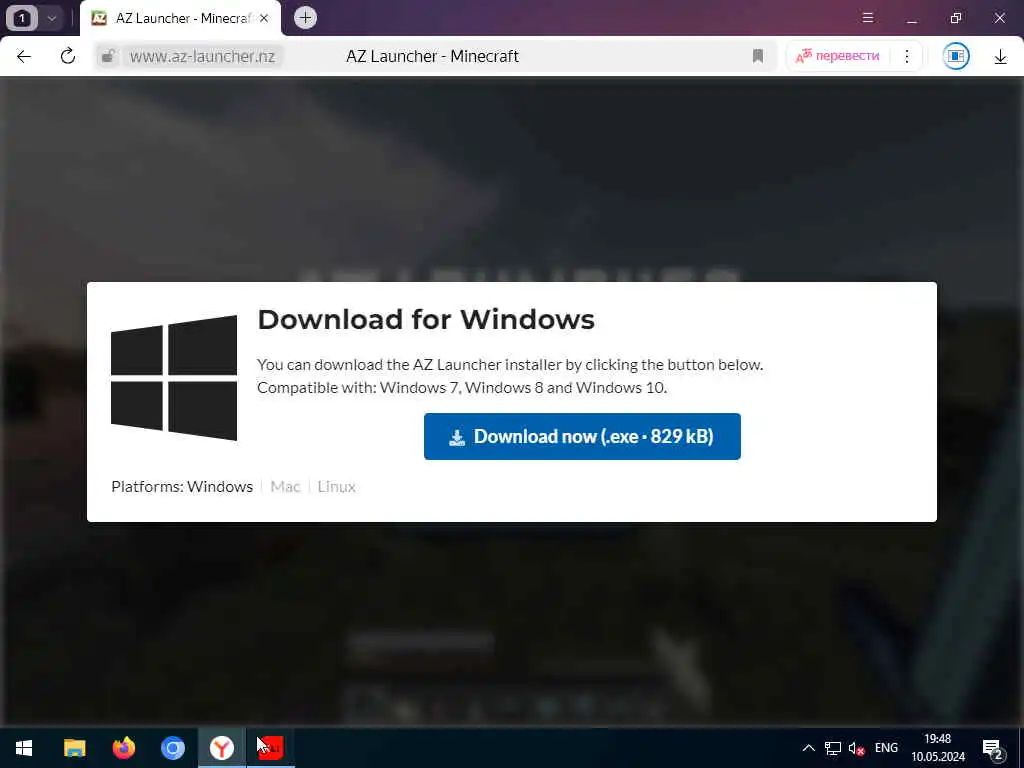This screenshot has width=1024, height=768.
Task: Launch Firefox from the taskbar
Action: coord(123,748)
